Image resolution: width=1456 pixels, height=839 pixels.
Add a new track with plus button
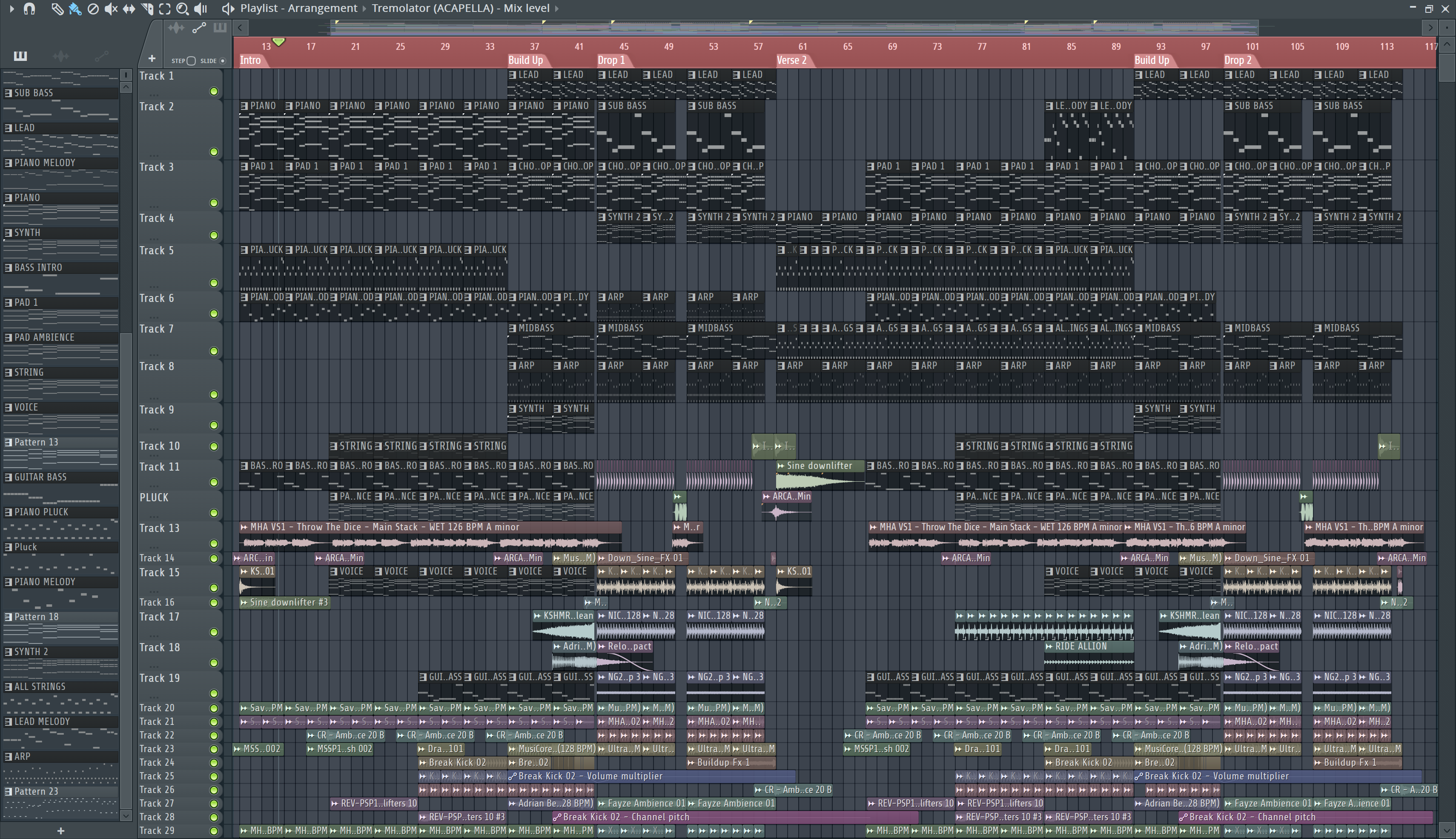tap(152, 58)
